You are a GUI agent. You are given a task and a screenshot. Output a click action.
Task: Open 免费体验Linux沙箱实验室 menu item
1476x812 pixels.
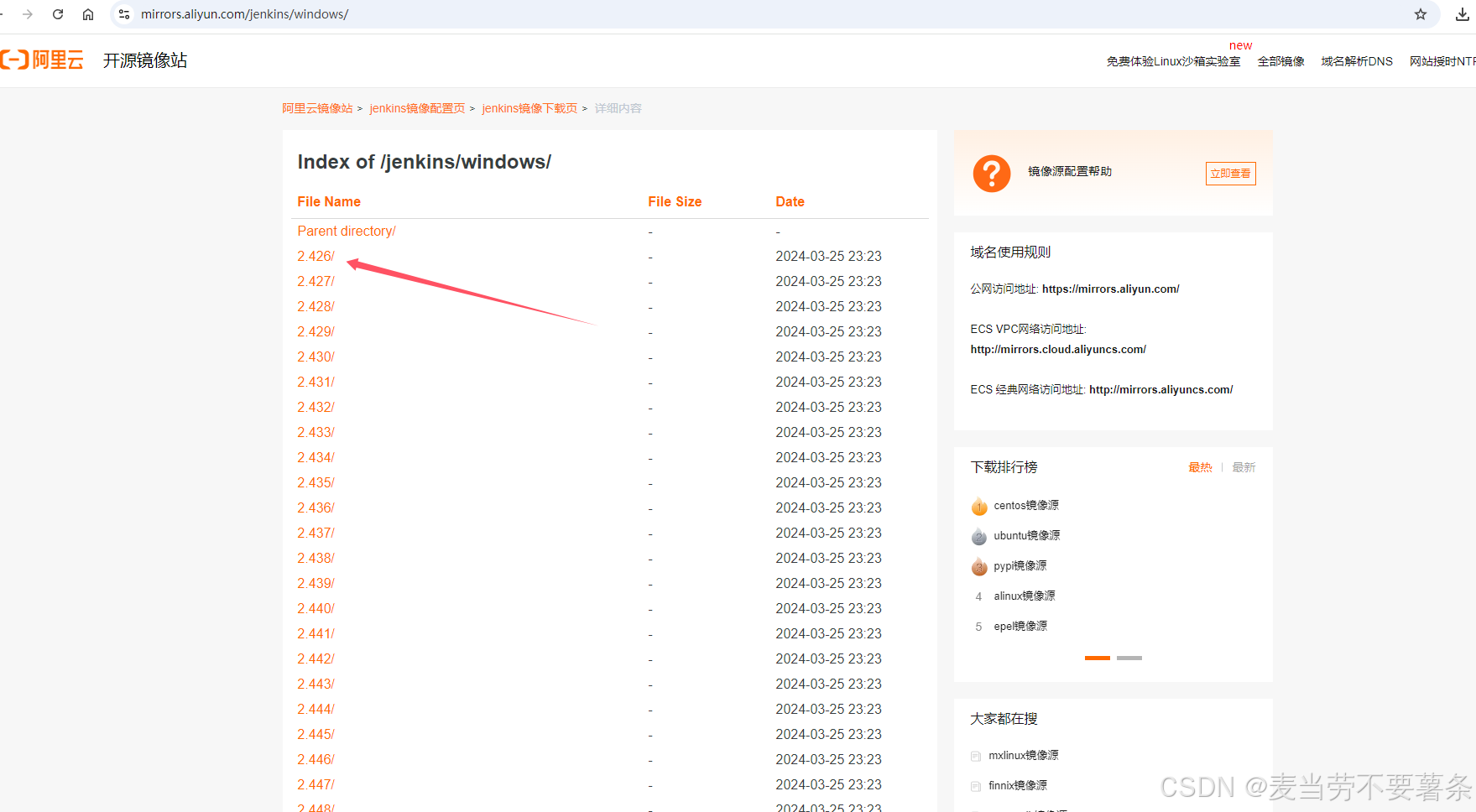pos(1173,61)
